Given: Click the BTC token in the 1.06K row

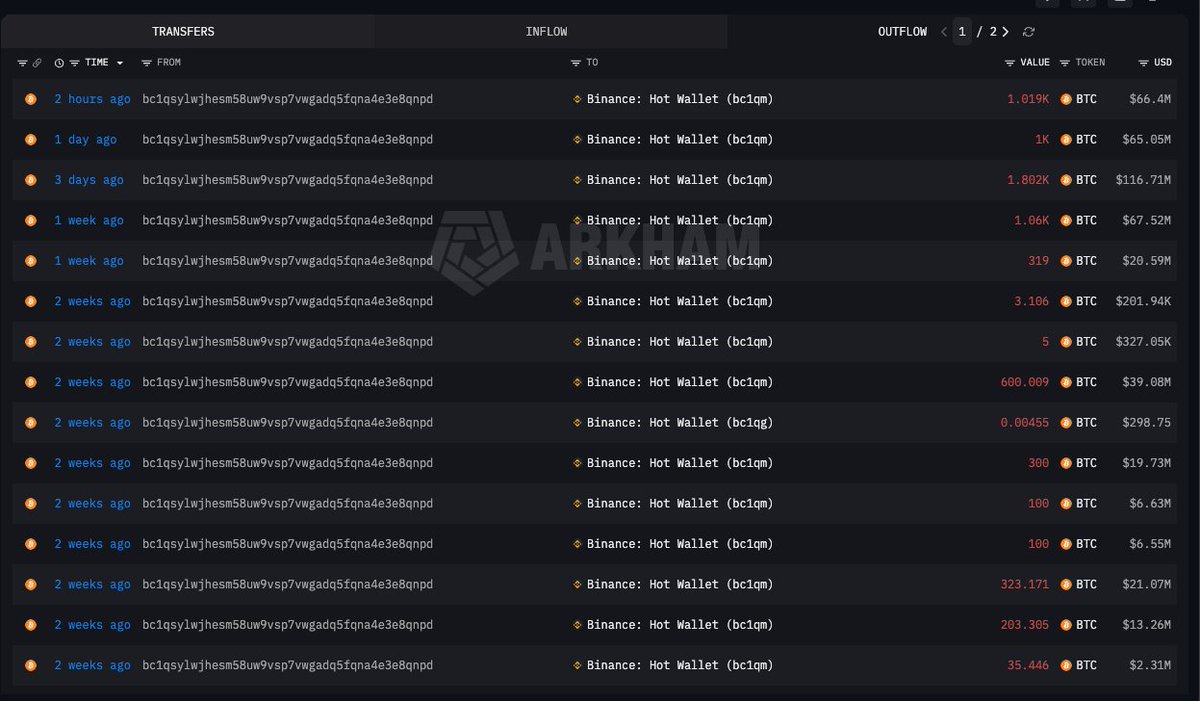Looking at the screenshot, I should (1078, 221).
